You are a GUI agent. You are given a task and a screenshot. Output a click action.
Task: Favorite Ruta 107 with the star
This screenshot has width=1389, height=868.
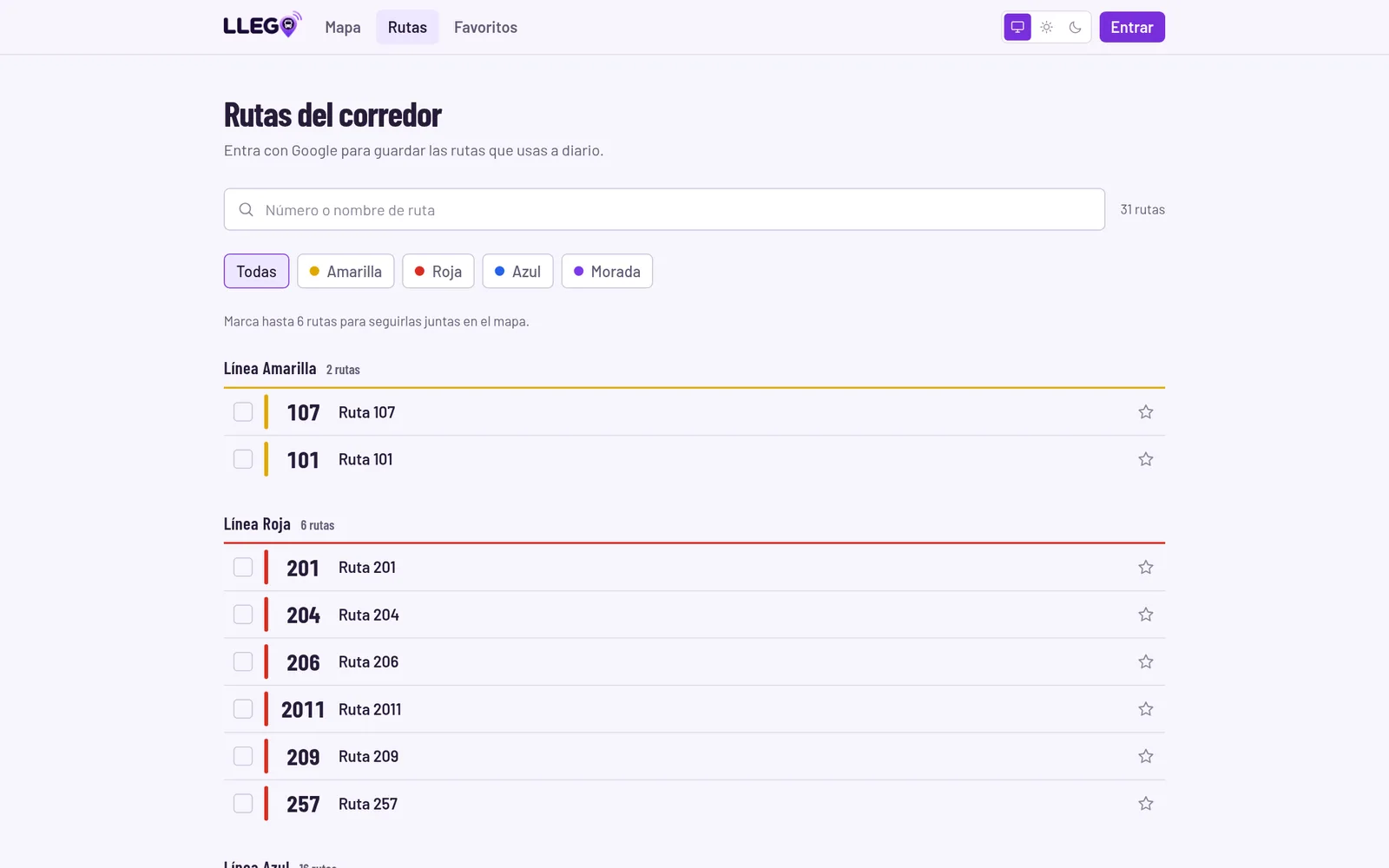(1146, 412)
